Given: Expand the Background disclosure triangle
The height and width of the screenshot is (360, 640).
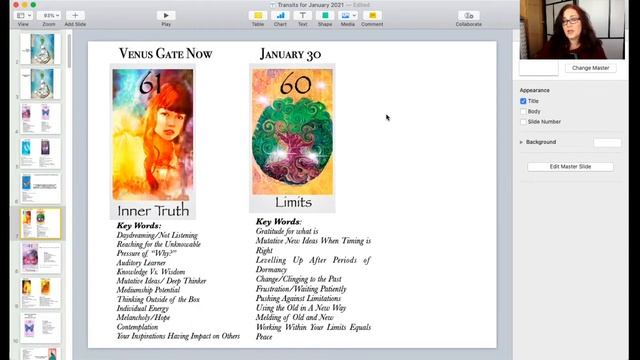Looking at the screenshot, I should pyautogui.click(x=521, y=142).
